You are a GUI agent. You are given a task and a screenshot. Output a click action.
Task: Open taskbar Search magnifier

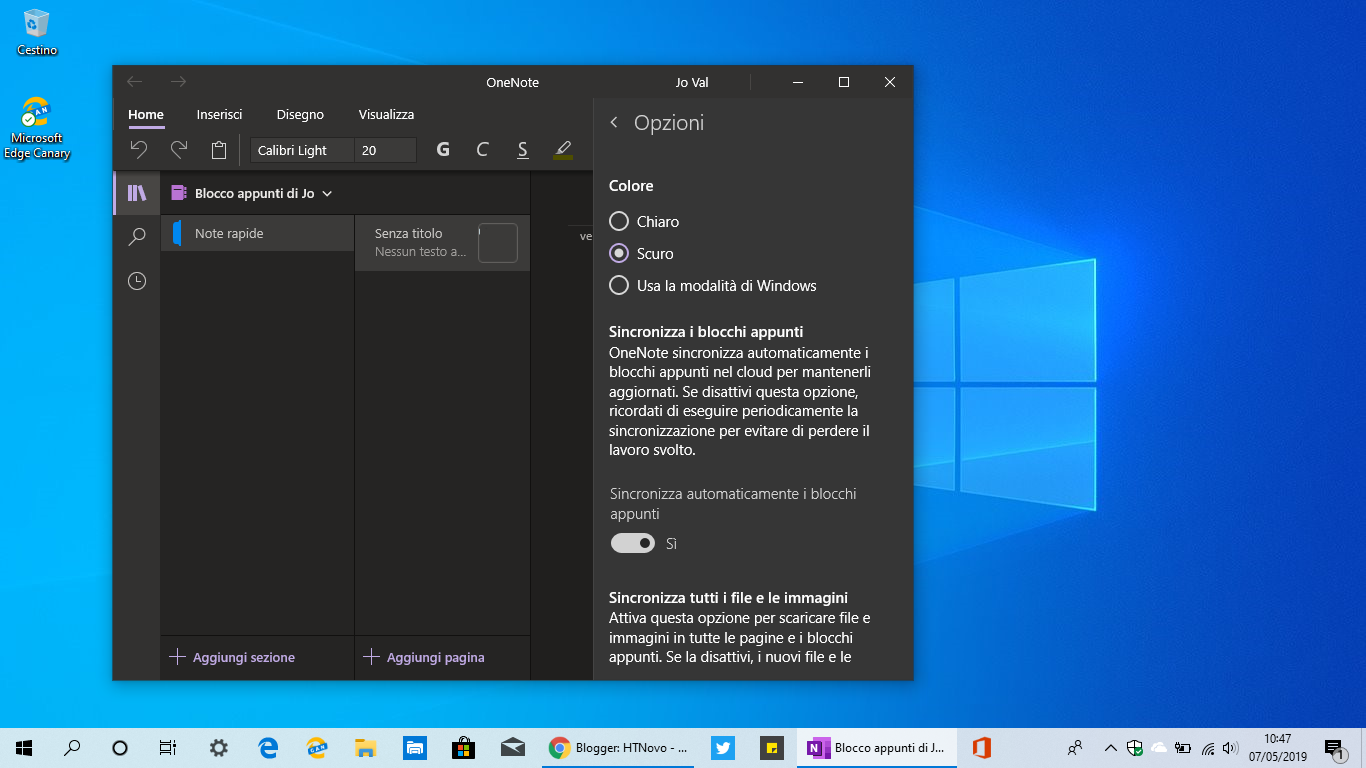pos(72,748)
